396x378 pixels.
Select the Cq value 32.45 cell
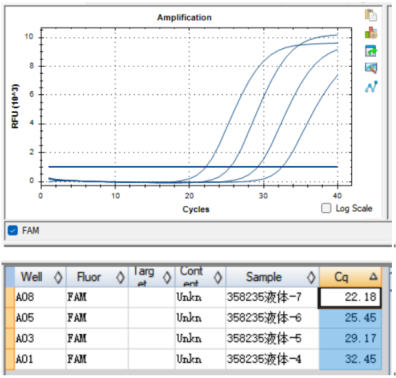(x=350, y=359)
